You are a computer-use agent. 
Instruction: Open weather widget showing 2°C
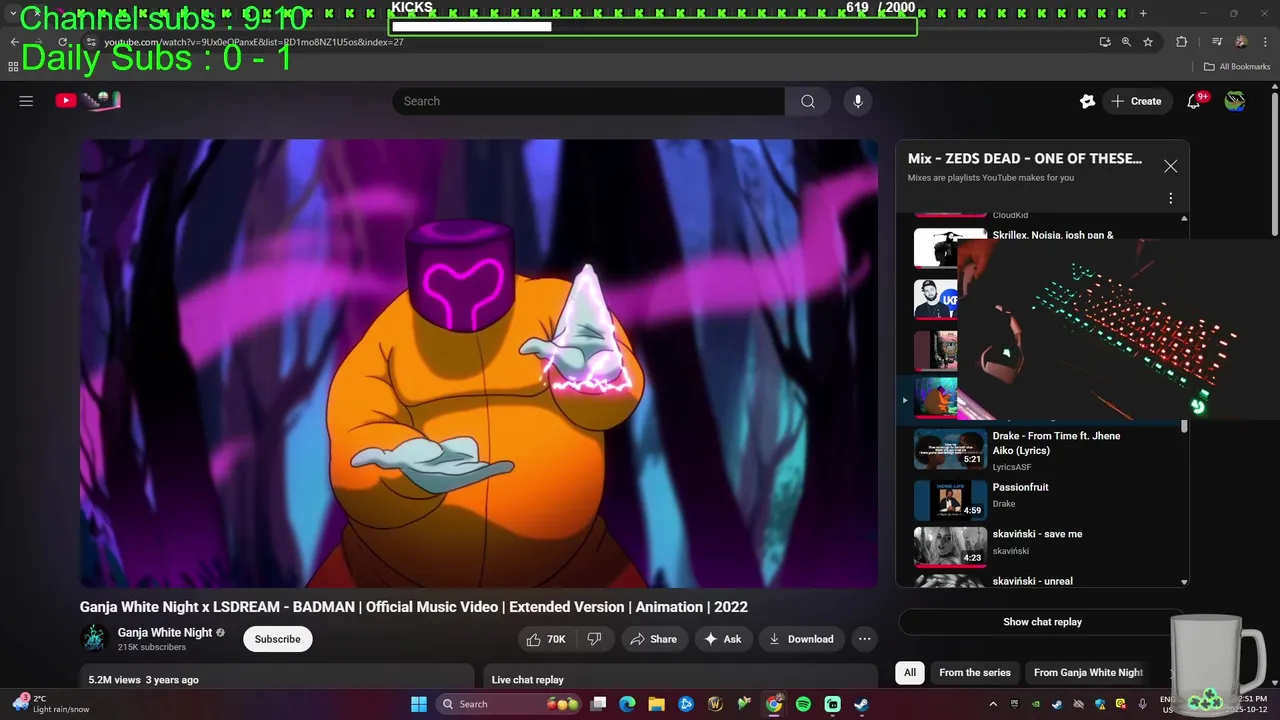pos(48,704)
